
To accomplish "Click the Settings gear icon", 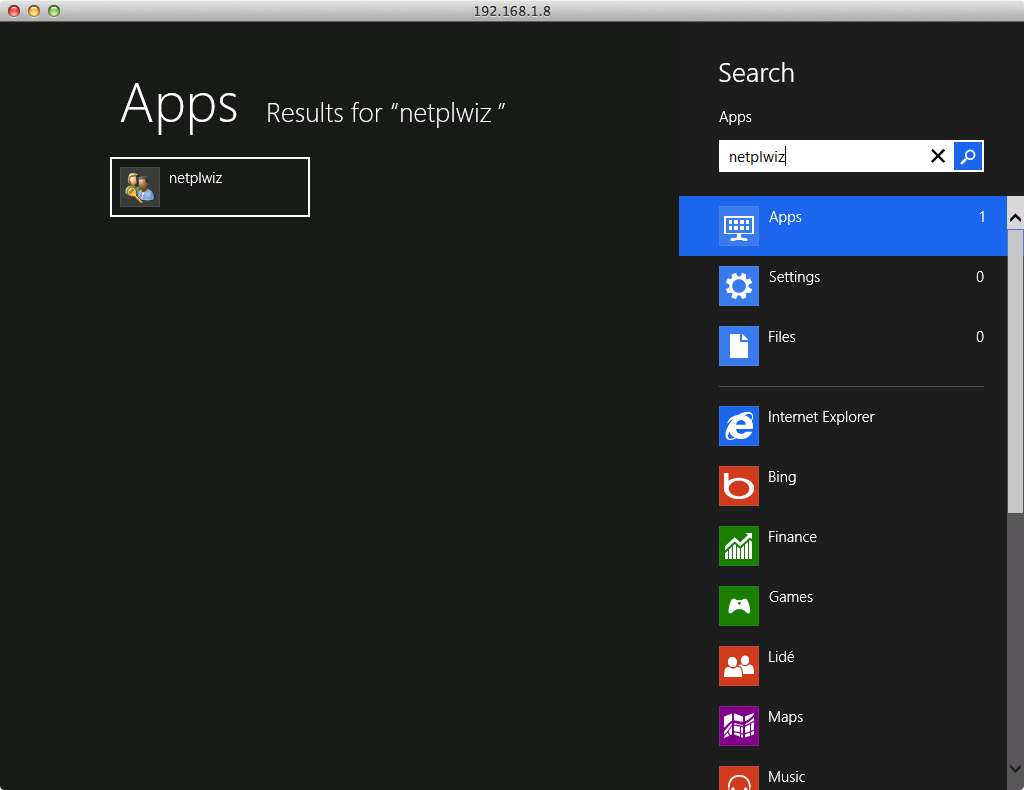I will (739, 286).
